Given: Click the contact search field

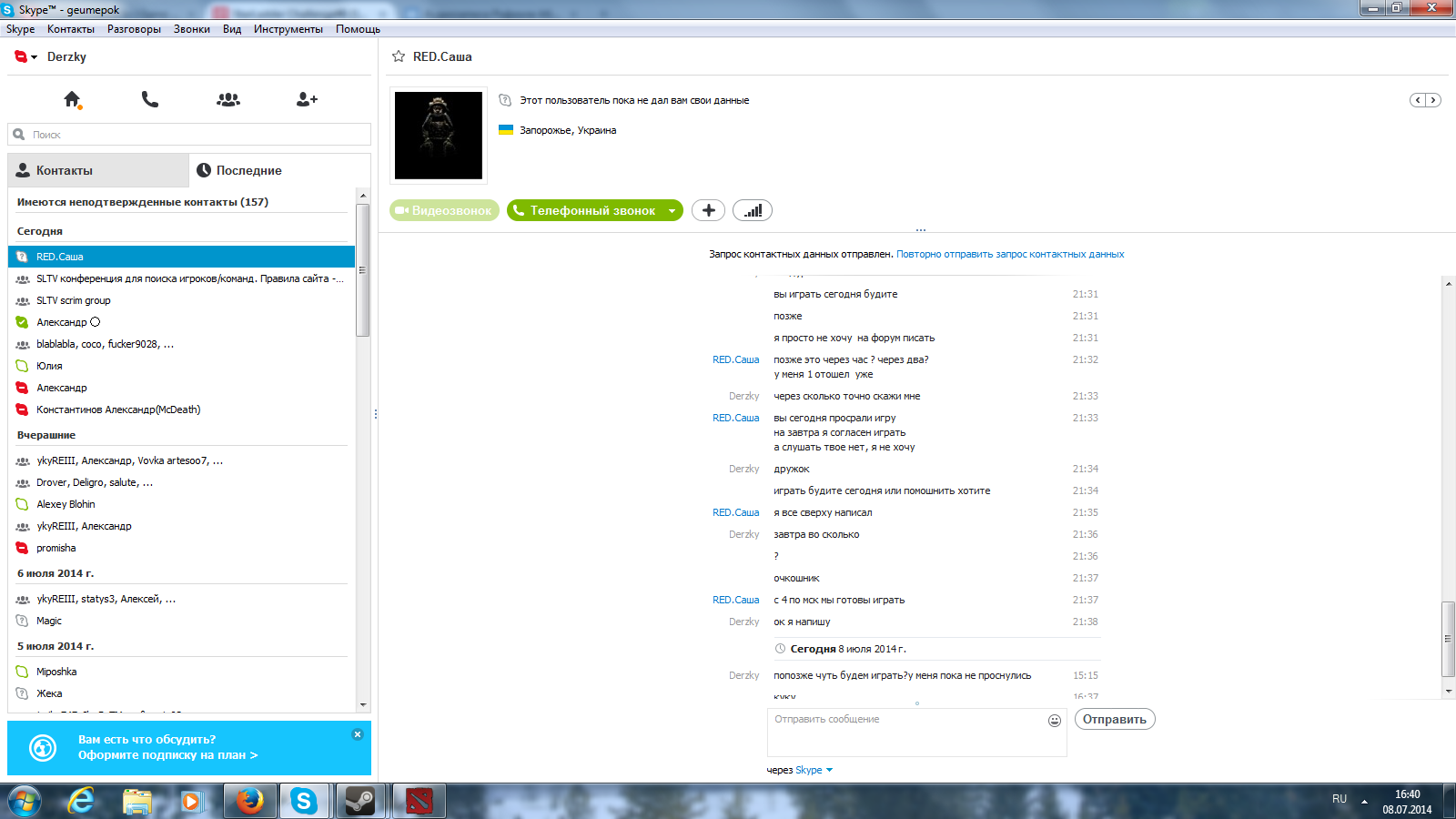Looking at the screenshot, I should point(189,135).
